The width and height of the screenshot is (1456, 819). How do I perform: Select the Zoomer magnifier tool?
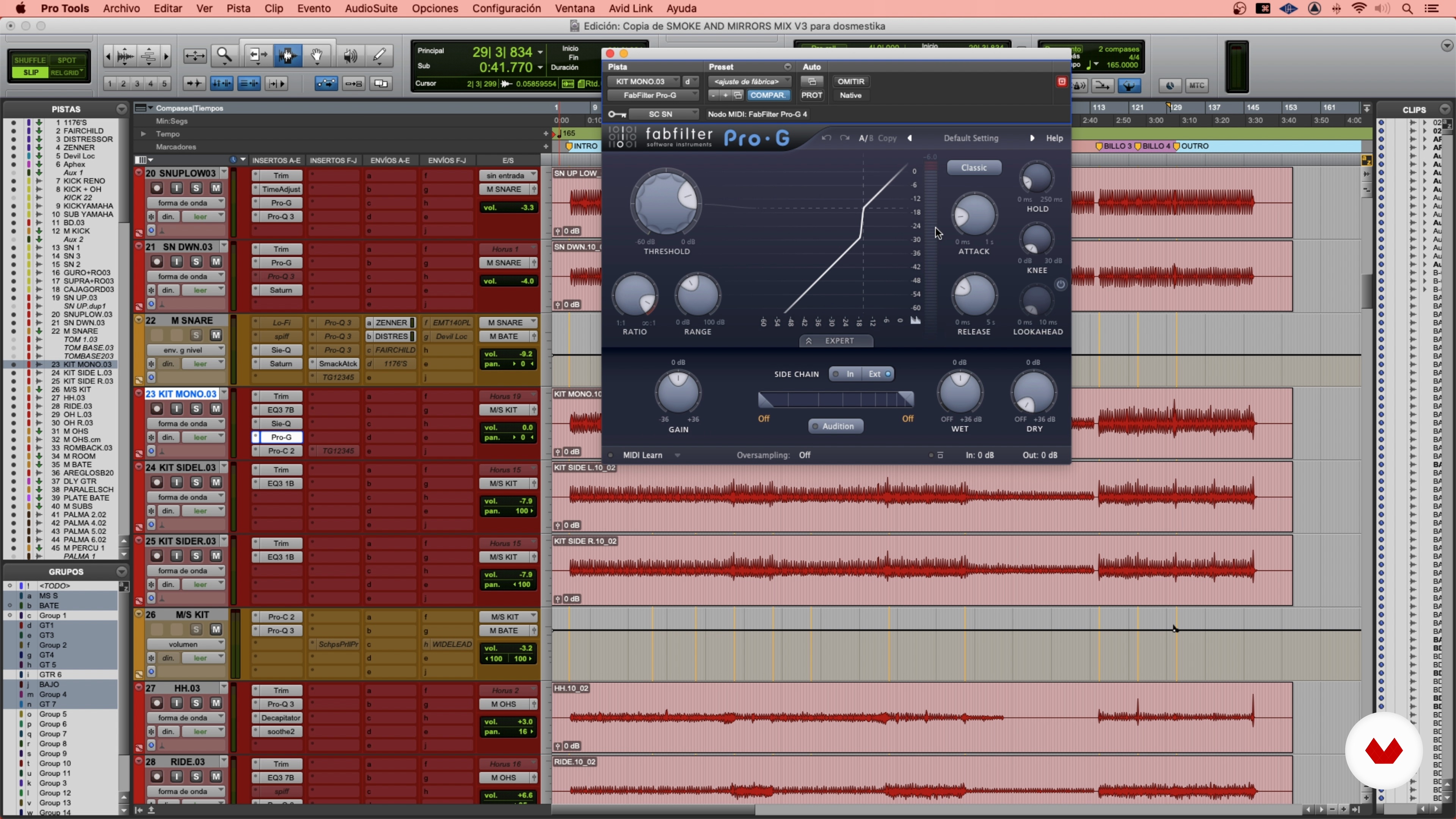(x=224, y=55)
